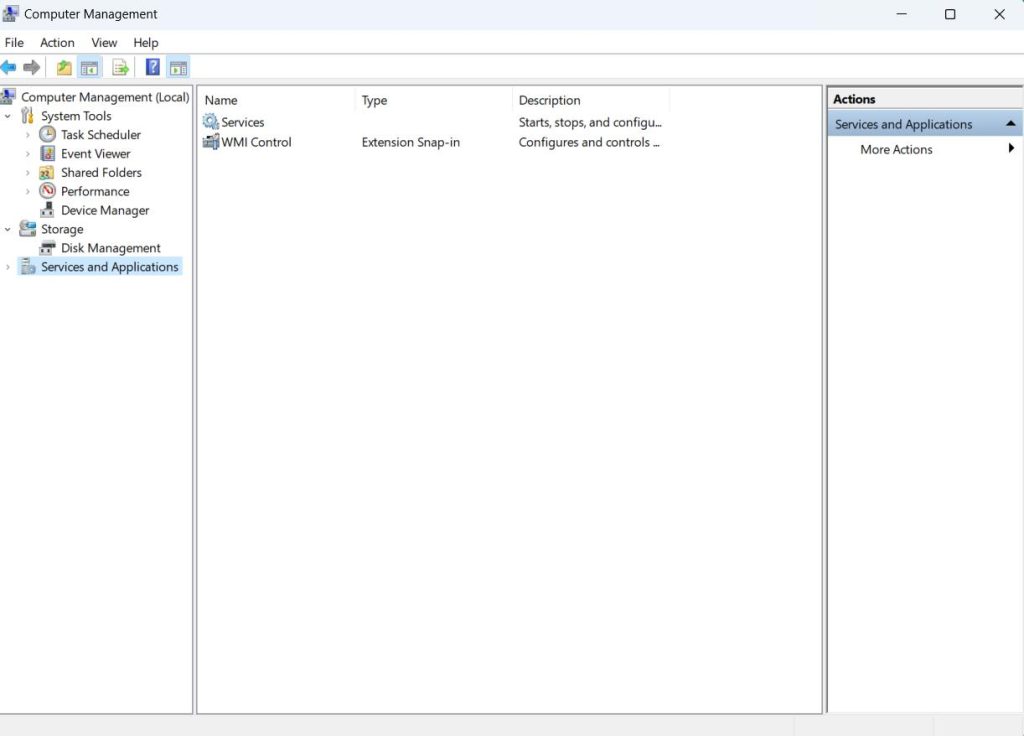Select Task Scheduler in the tree

coord(101,135)
